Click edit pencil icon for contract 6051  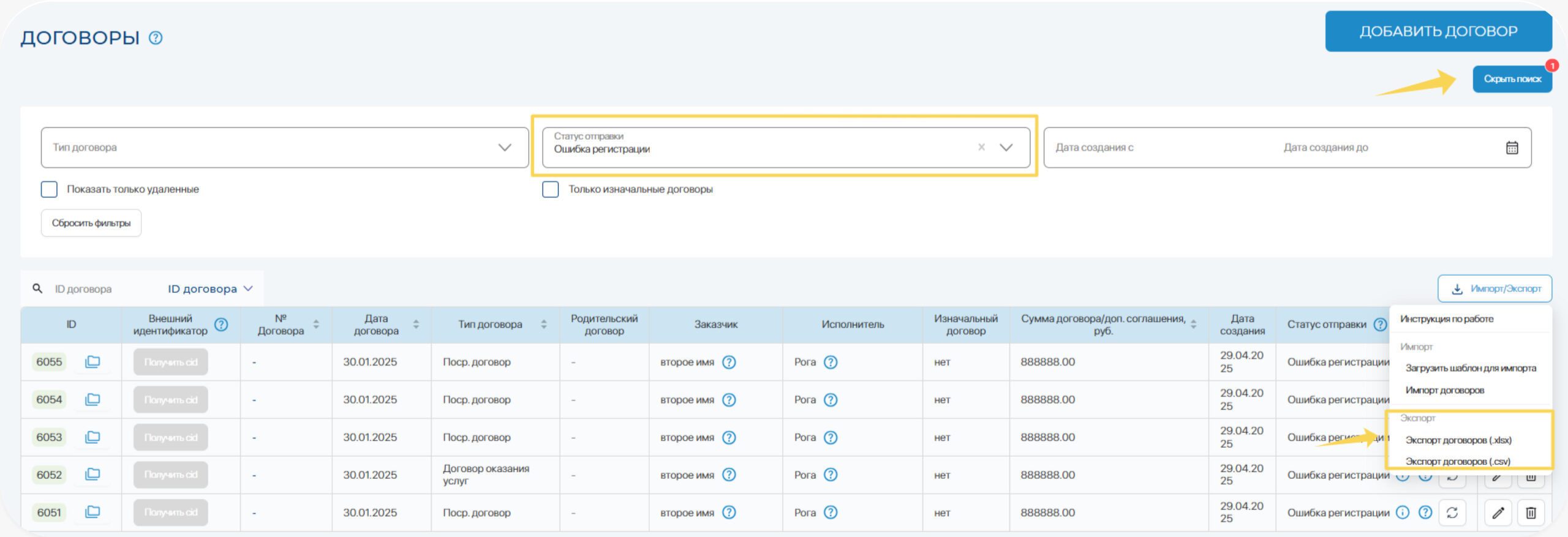(1498, 513)
